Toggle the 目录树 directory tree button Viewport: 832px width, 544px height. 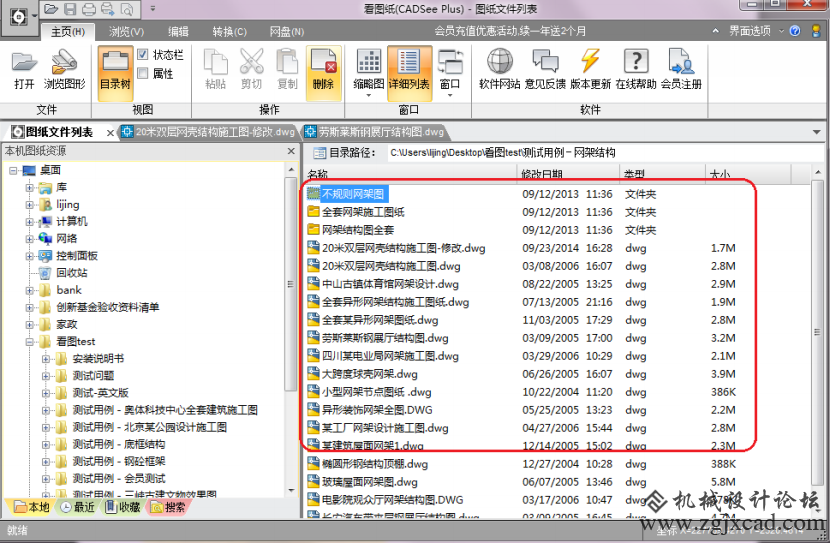tap(115, 73)
